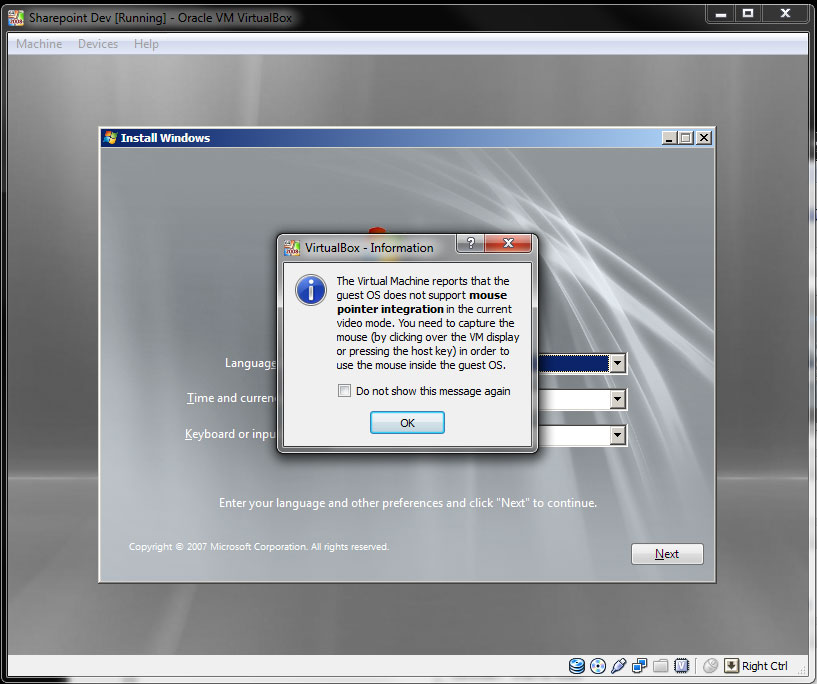This screenshot has width=817, height=684.
Task: Click the network adapters status icon
Action: pos(639,665)
